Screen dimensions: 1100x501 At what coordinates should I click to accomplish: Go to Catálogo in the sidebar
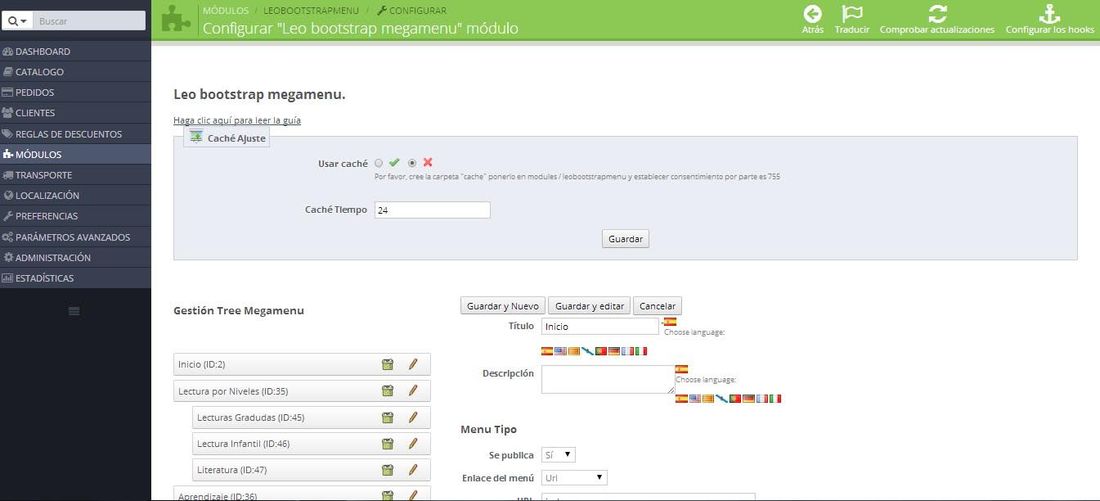click(75, 72)
